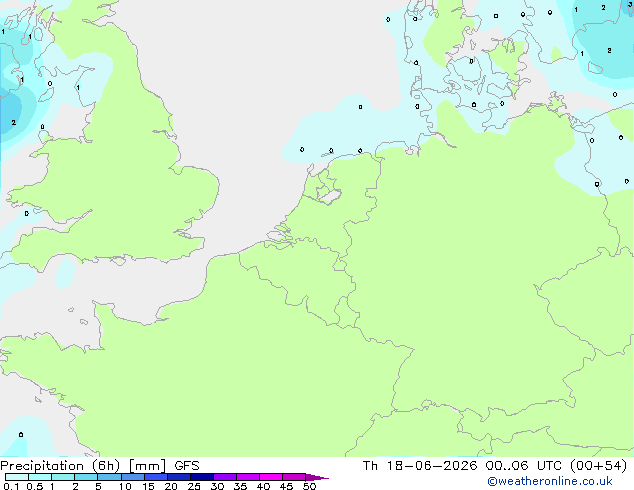Click the '(00+54)' forecast offset text
Viewport: 634px width, 490px height.
click(x=598, y=466)
